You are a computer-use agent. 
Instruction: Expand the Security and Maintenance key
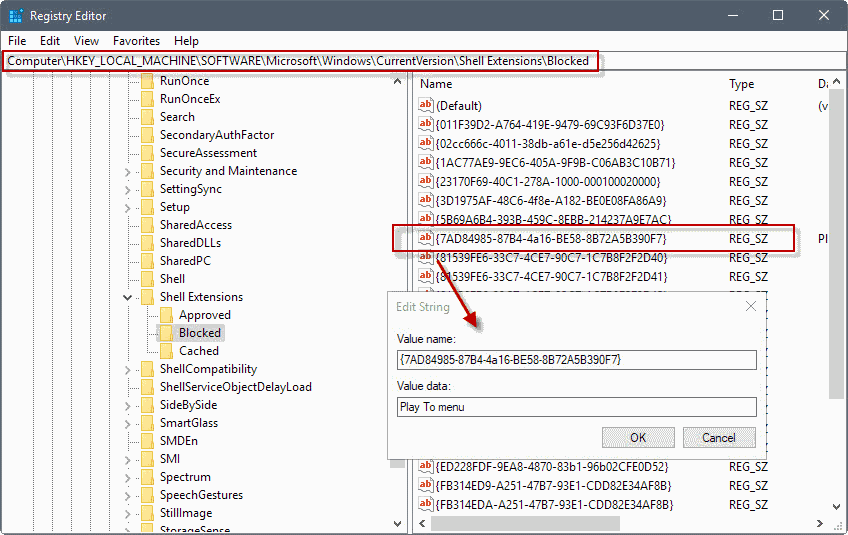pyautogui.click(x=128, y=172)
